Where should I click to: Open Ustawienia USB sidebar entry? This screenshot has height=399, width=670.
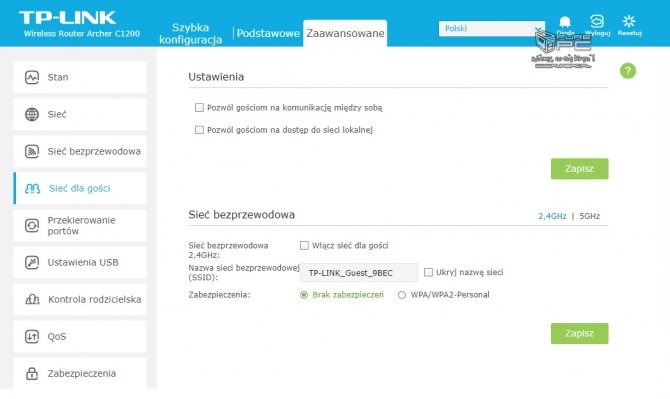[x=80, y=262]
